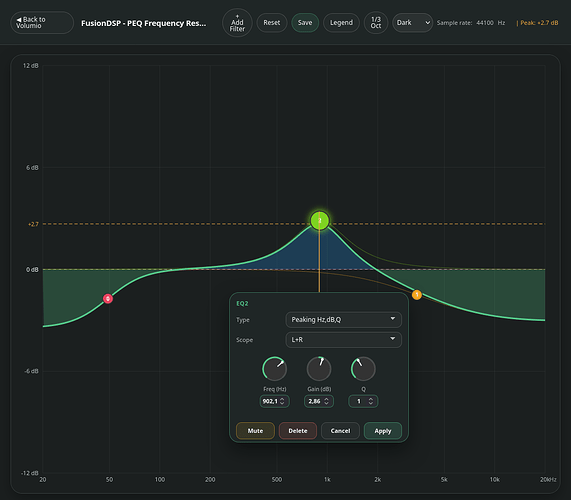Click the Freq (Hz) knob

click(x=275, y=369)
